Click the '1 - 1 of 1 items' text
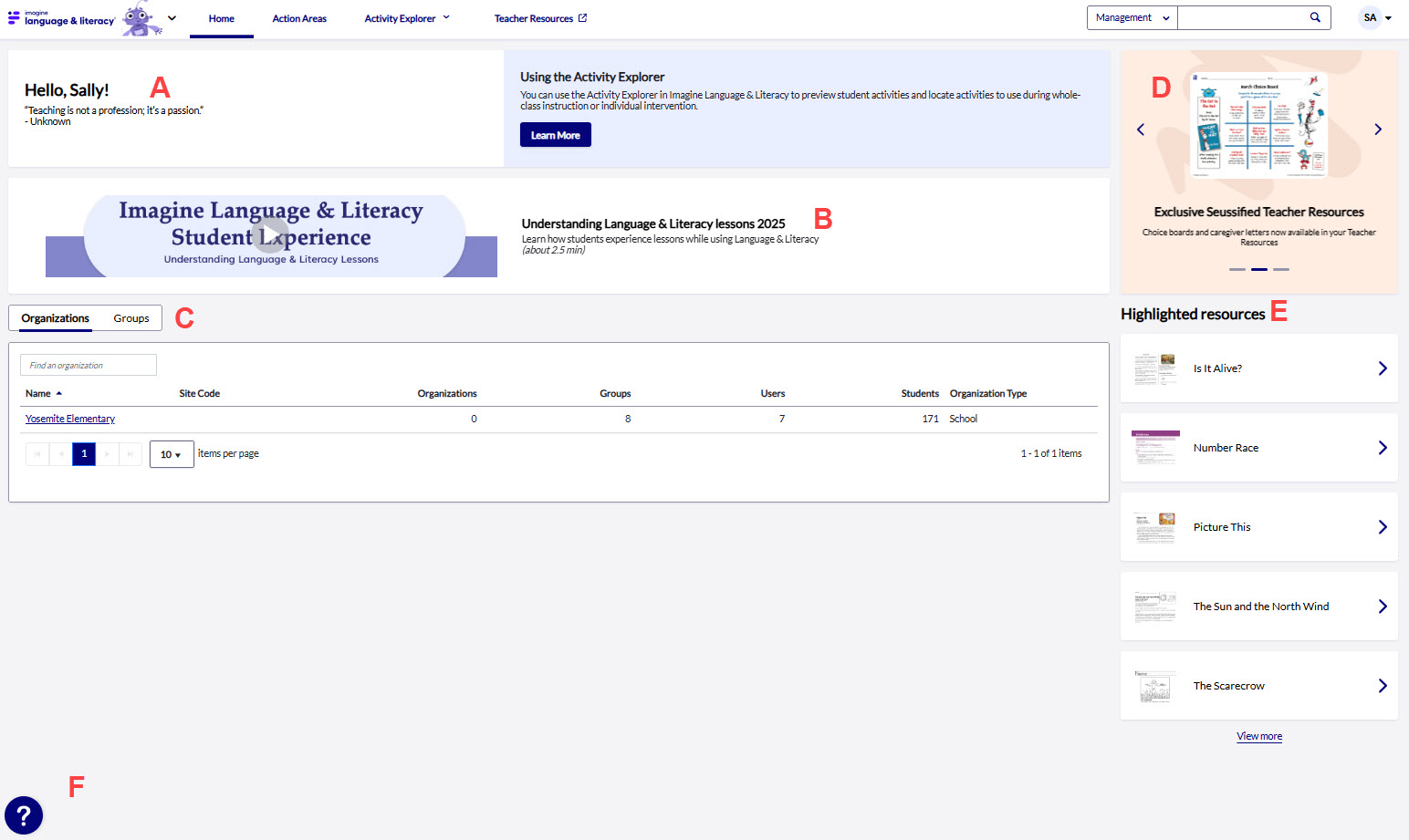Viewport: 1409px width, 840px height. tap(1051, 453)
